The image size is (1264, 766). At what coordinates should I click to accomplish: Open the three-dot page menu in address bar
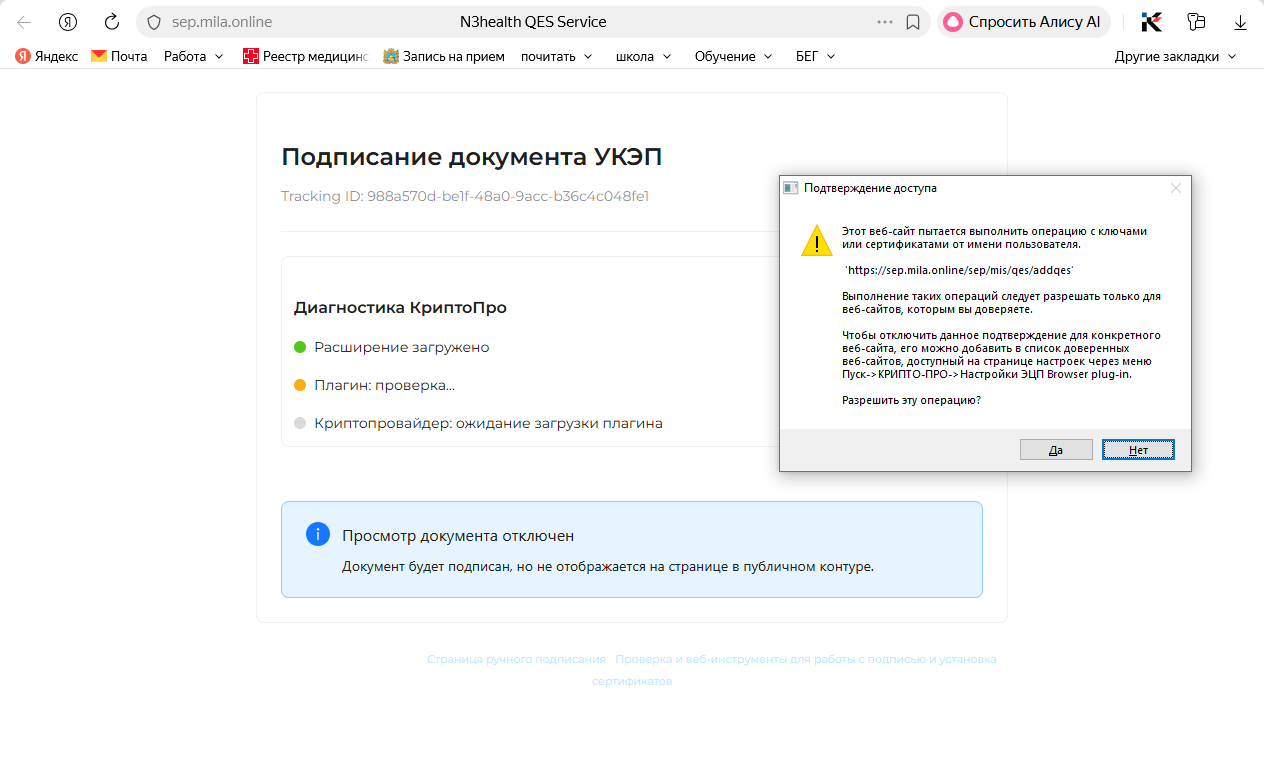coord(885,22)
